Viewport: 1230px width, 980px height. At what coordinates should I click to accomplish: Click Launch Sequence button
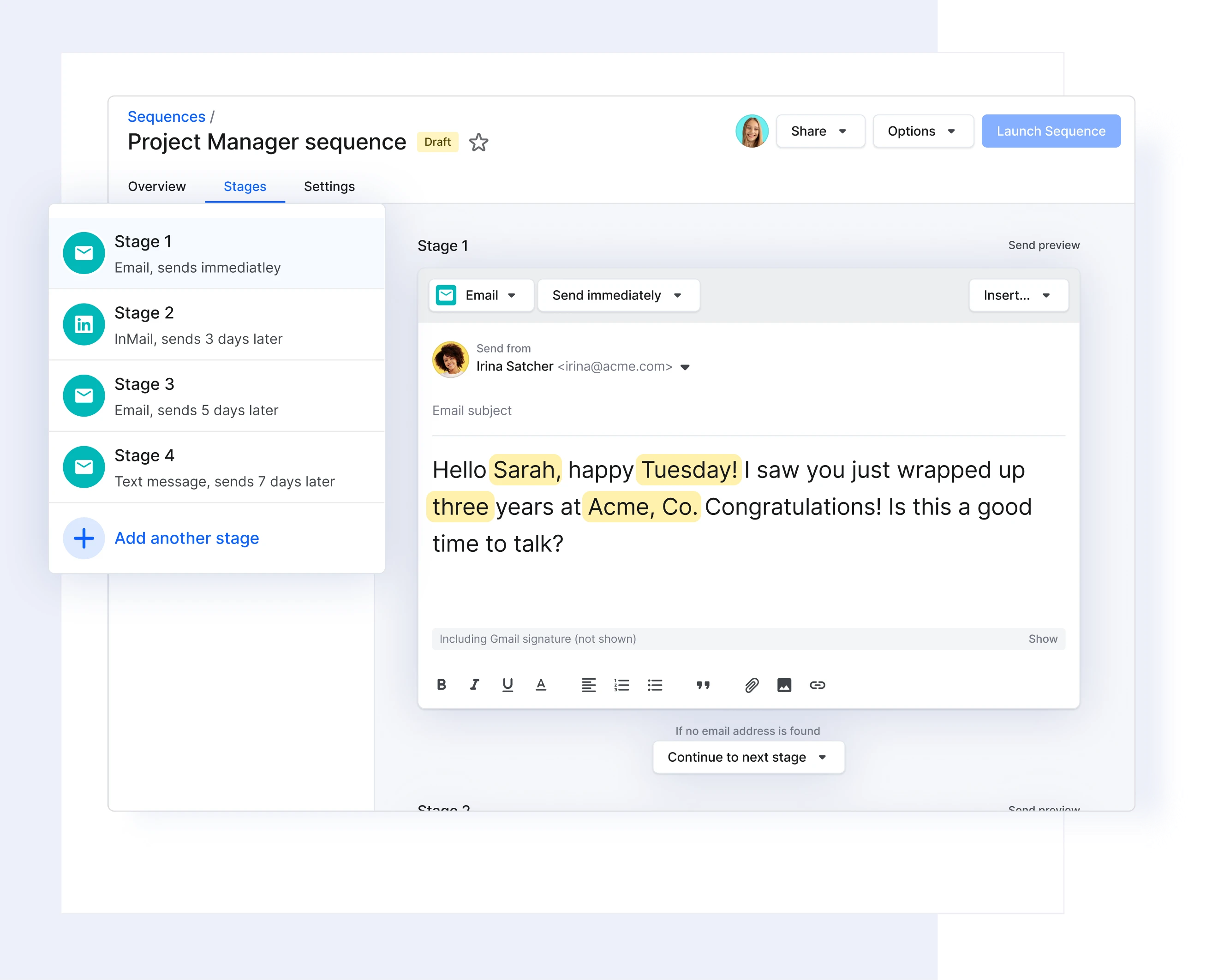click(1051, 131)
